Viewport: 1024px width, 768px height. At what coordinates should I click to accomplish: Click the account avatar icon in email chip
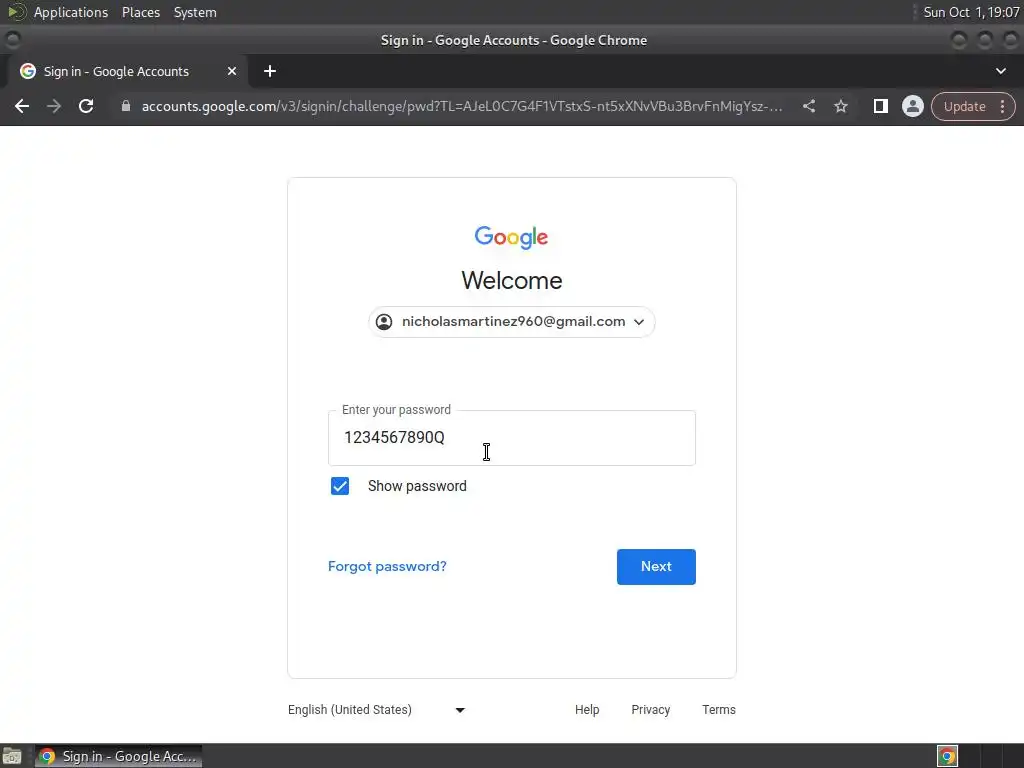(x=384, y=322)
